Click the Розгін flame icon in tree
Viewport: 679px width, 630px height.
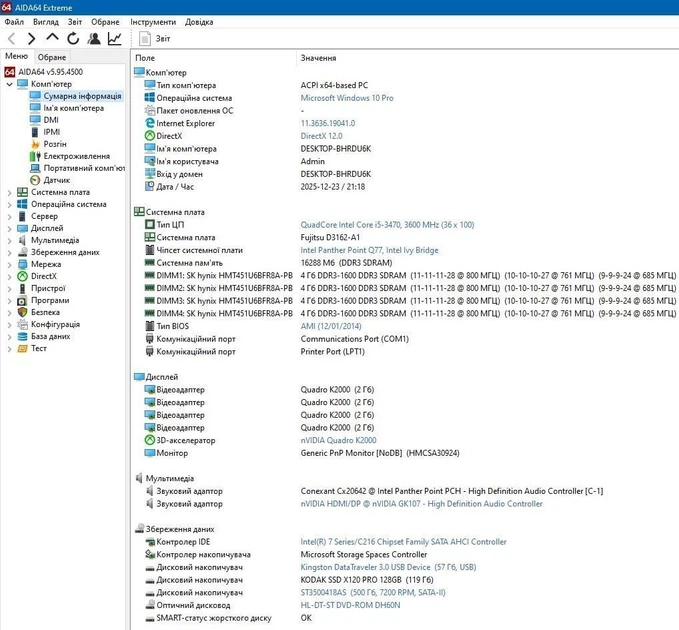click(x=35, y=144)
